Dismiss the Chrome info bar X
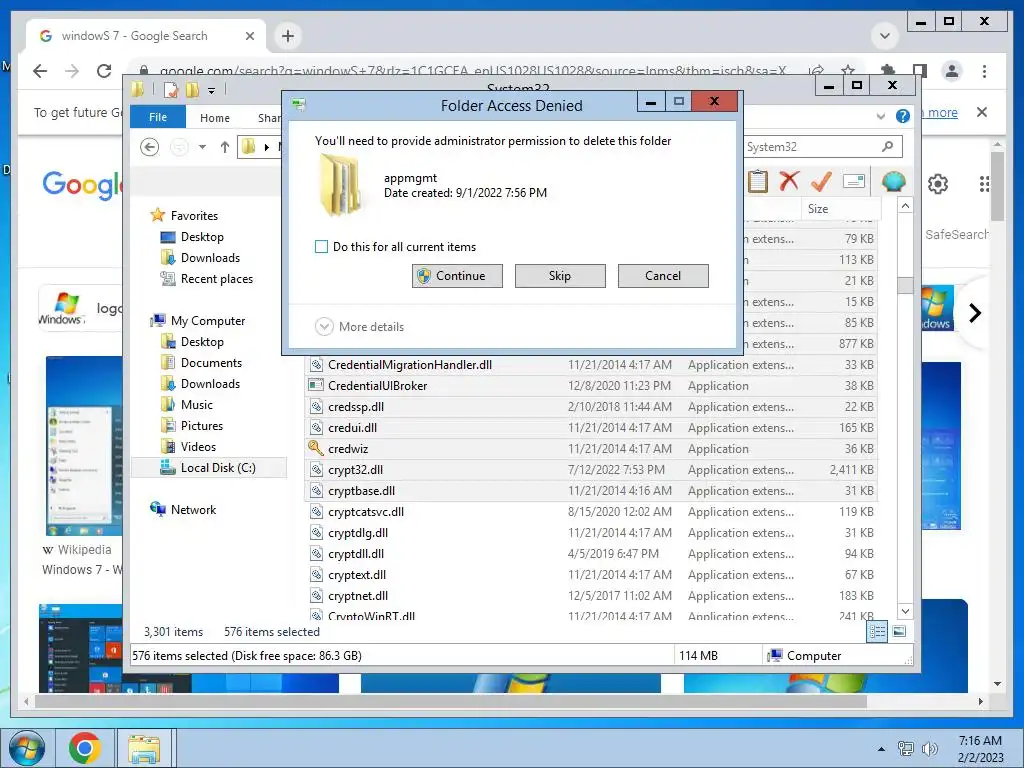 coord(982,112)
